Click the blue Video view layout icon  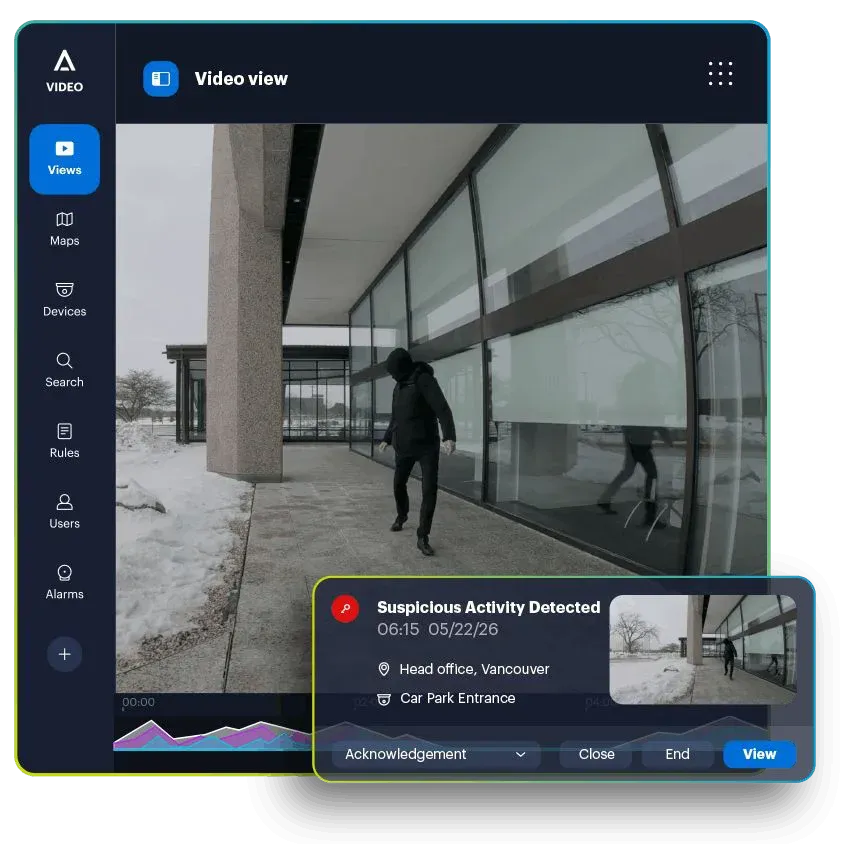(160, 79)
